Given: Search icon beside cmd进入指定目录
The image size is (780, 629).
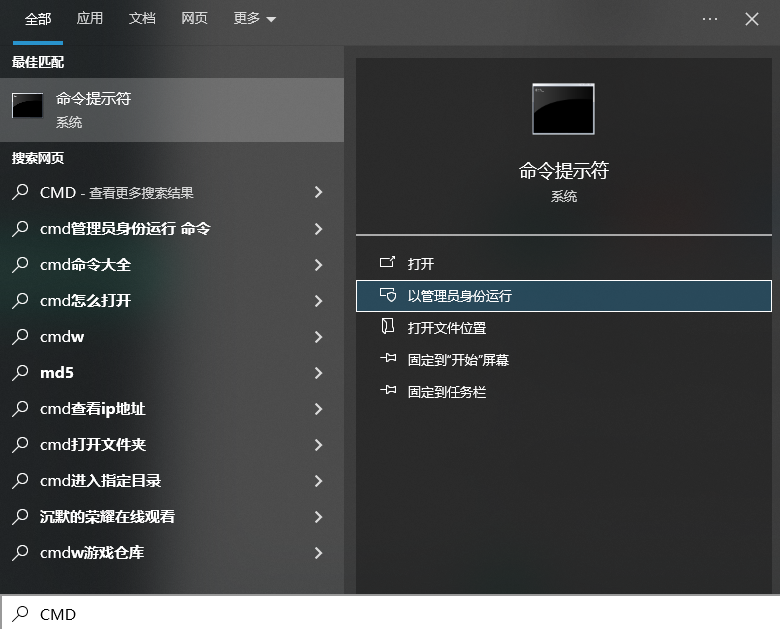Looking at the screenshot, I should point(20,480).
